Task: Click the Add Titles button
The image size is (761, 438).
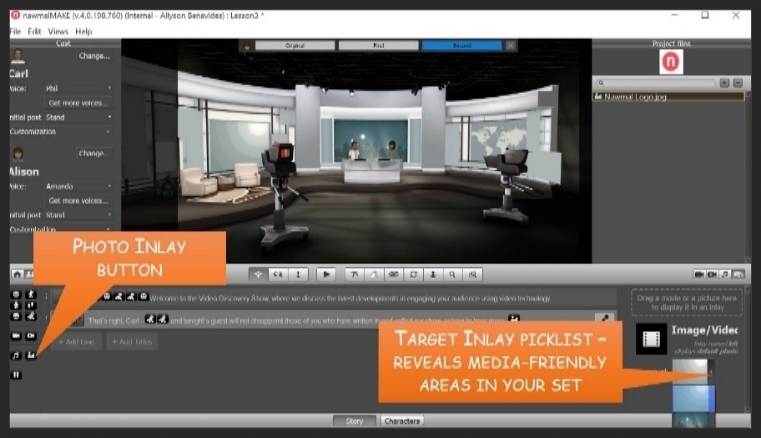Action: [x=132, y=342]
